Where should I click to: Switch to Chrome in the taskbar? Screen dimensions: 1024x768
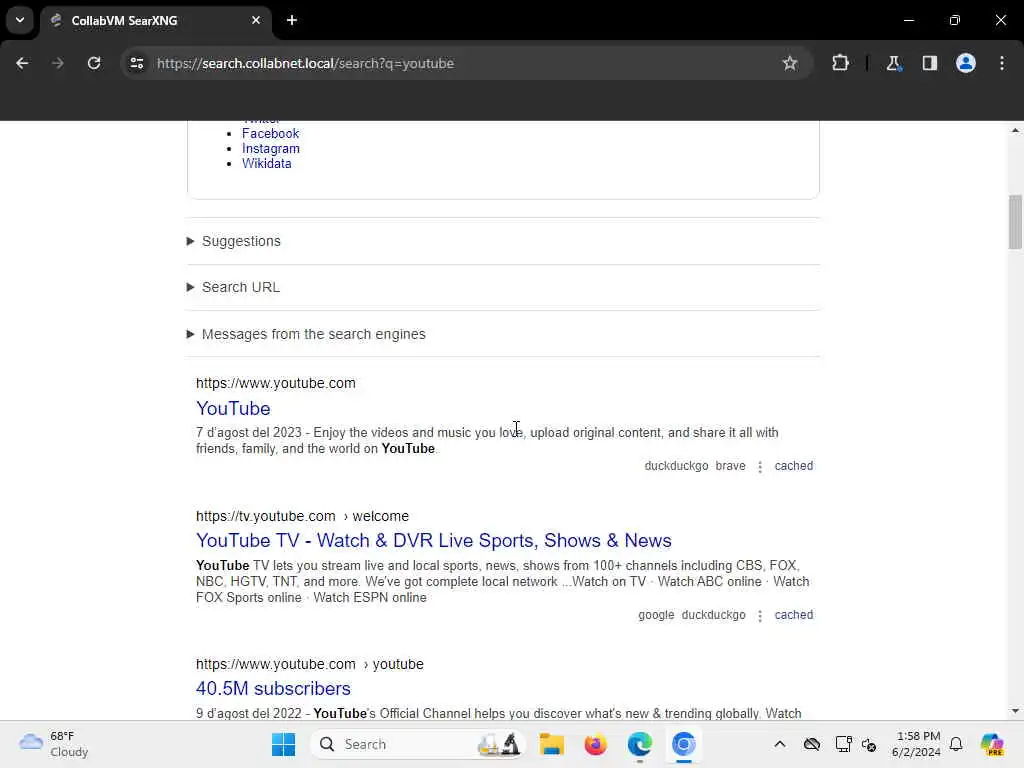(684, 744)
